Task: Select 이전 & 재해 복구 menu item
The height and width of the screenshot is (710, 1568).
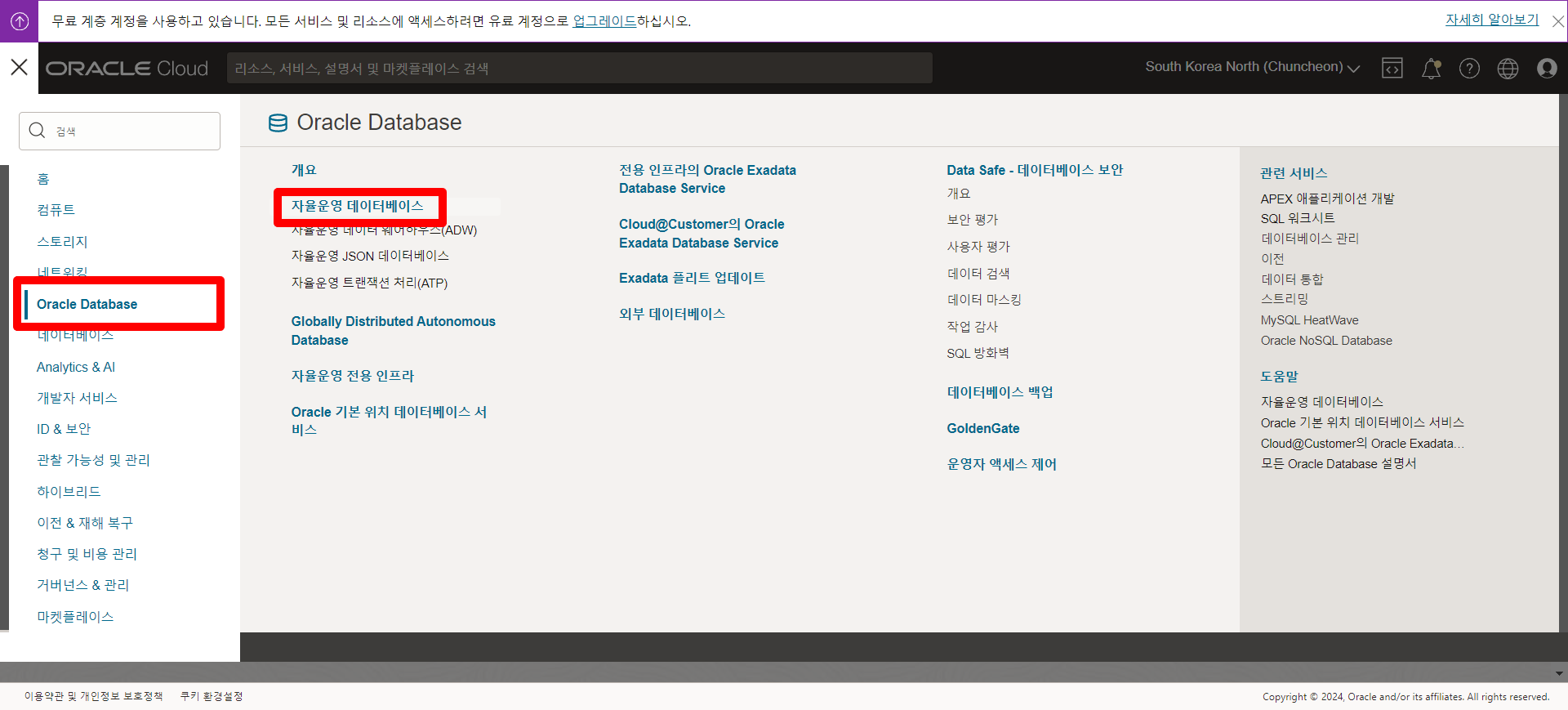Action: click(x=85, y=523)
